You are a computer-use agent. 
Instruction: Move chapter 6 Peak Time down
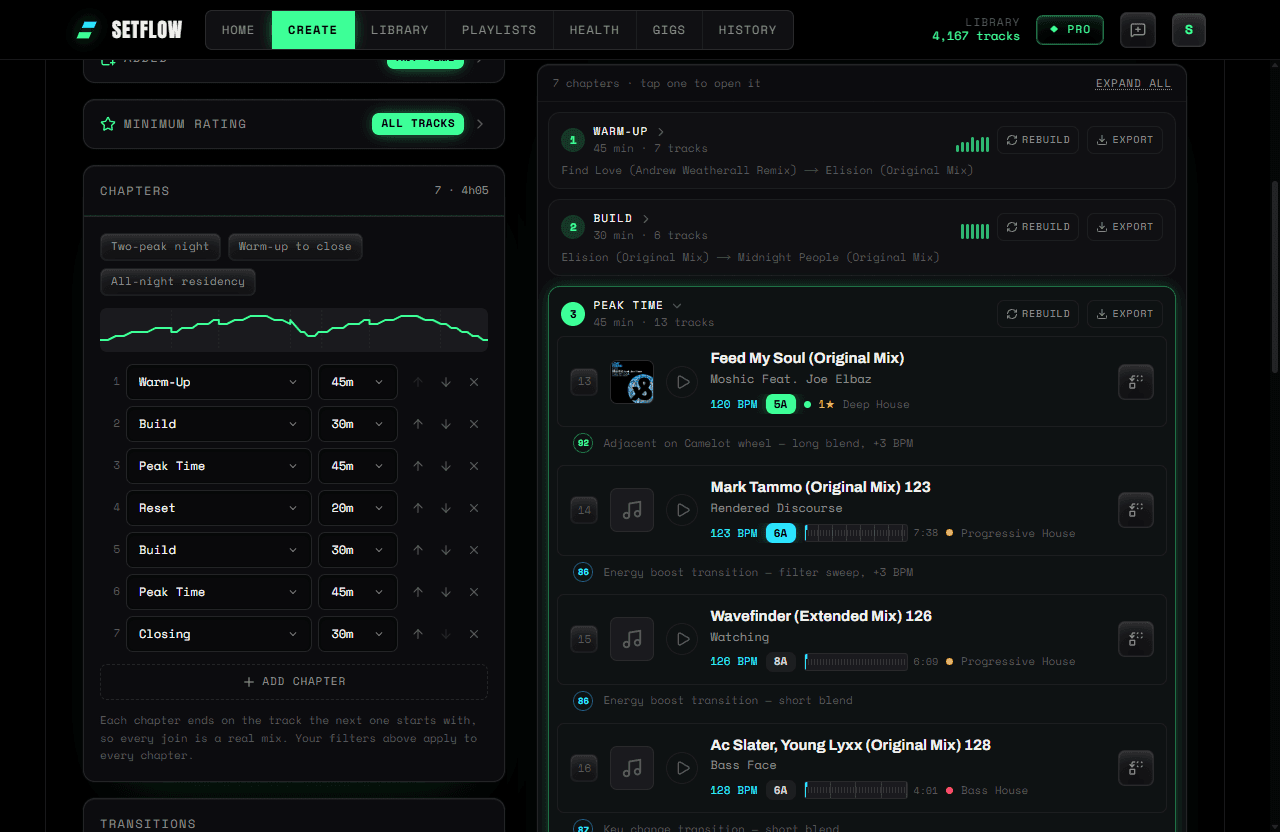(x=446, y=592)
